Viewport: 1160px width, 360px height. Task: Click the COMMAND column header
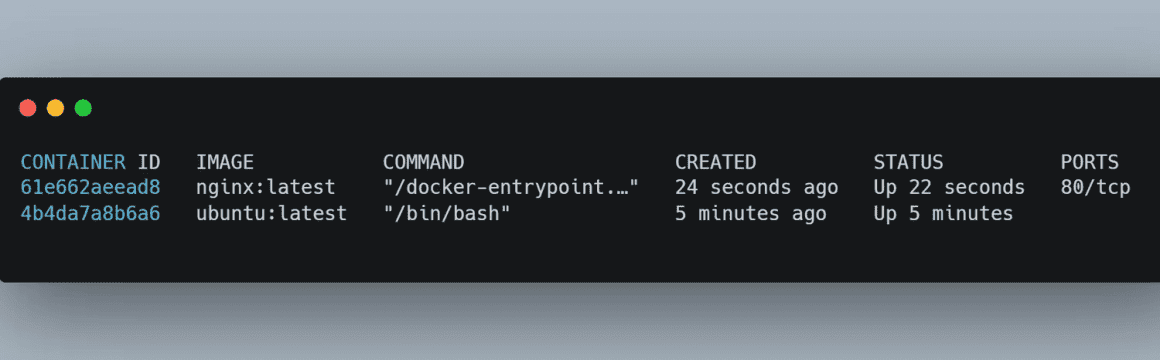(x=423, y=162)
